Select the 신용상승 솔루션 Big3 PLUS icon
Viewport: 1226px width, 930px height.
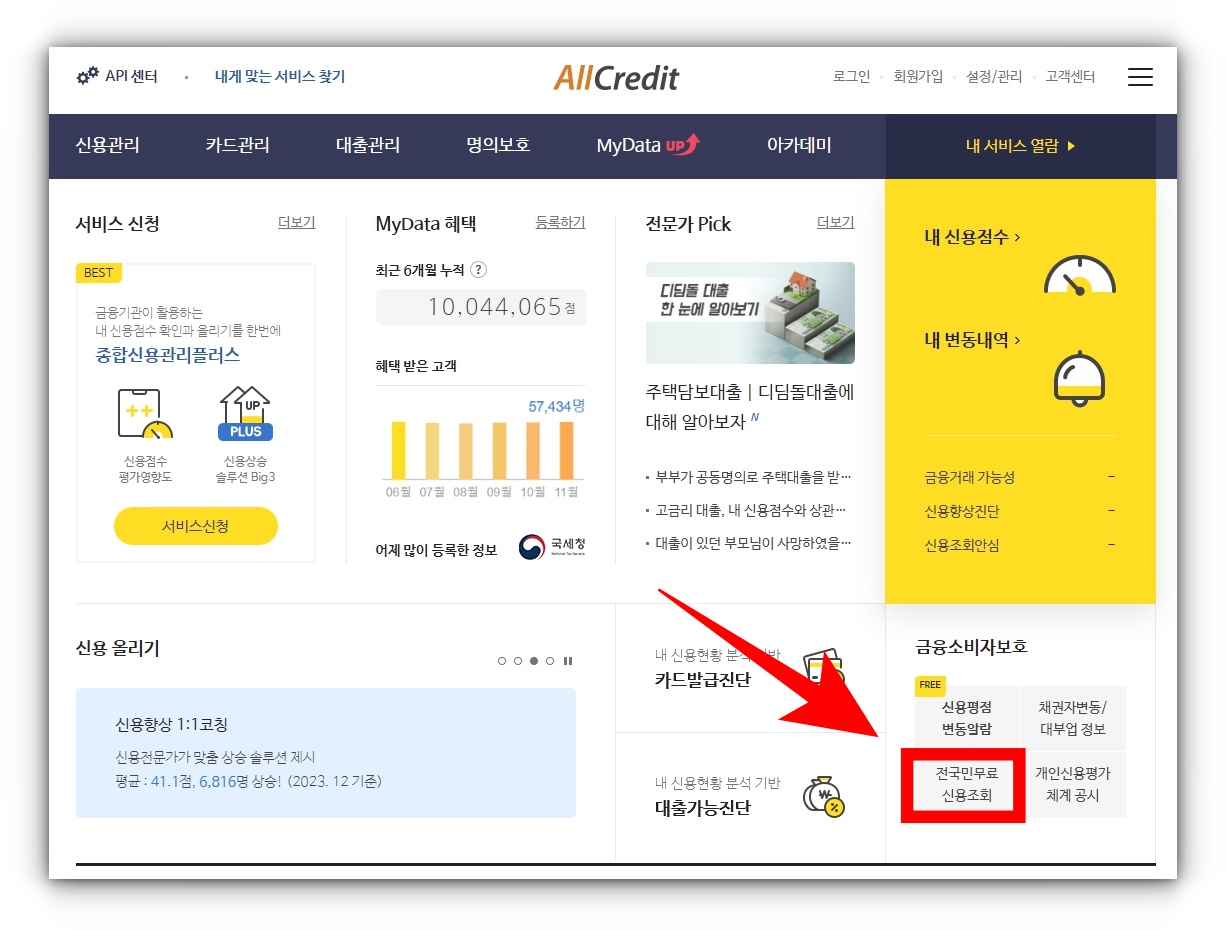(245, 411)
